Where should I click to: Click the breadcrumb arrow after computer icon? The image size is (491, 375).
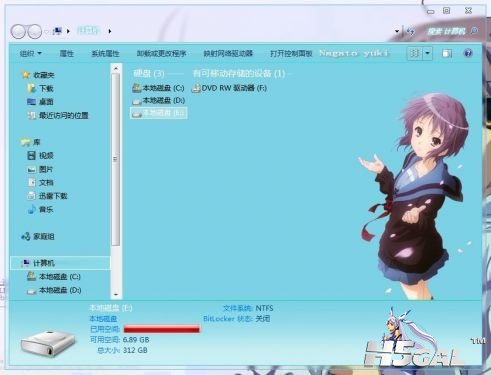68,31
